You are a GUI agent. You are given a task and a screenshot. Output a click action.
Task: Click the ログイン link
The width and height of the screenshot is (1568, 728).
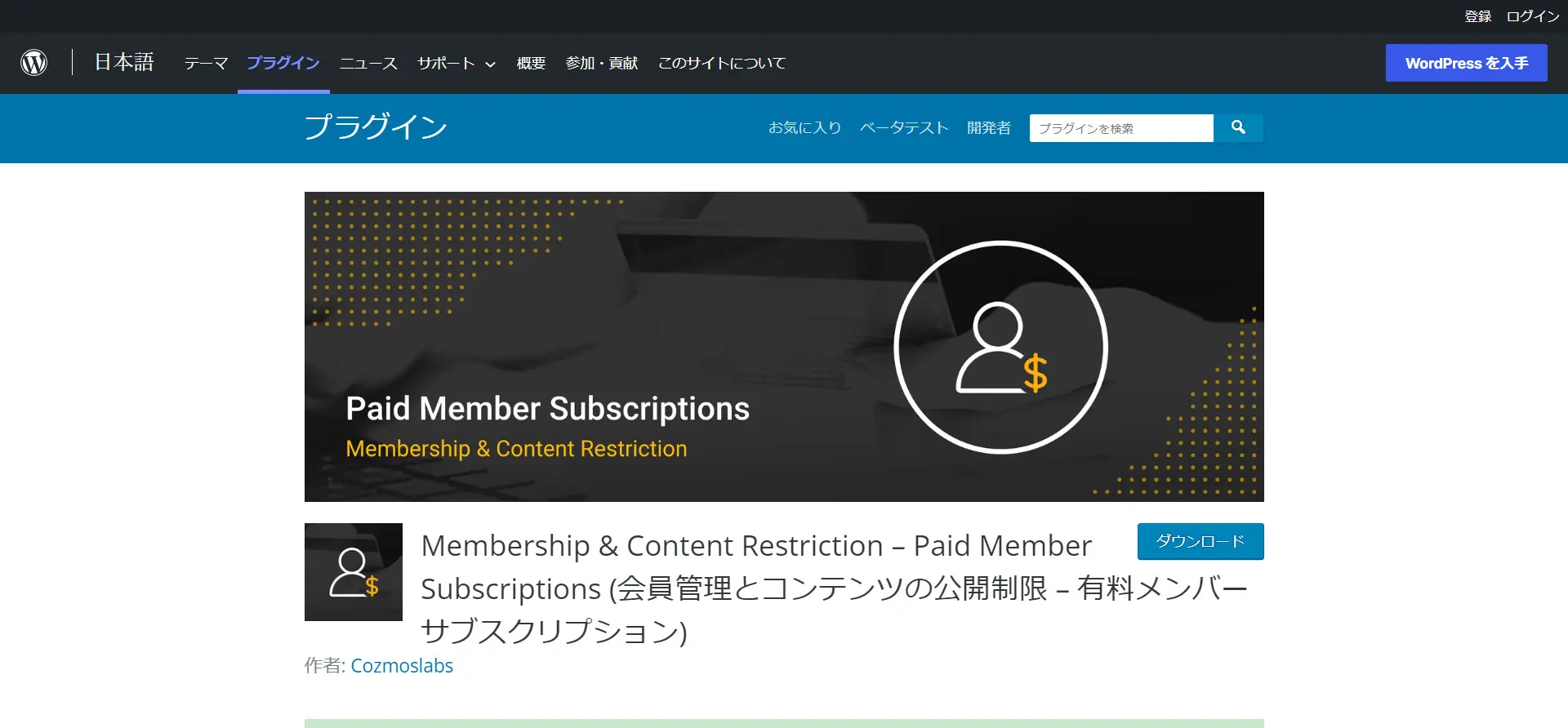tap(1533, 16)
